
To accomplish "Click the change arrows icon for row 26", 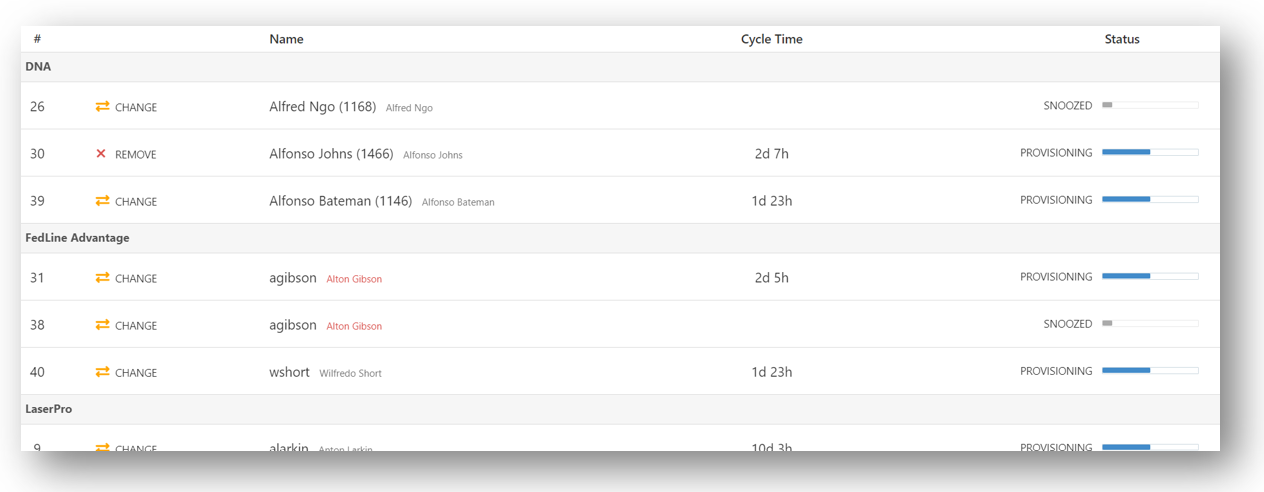I will tap(102, 107).
